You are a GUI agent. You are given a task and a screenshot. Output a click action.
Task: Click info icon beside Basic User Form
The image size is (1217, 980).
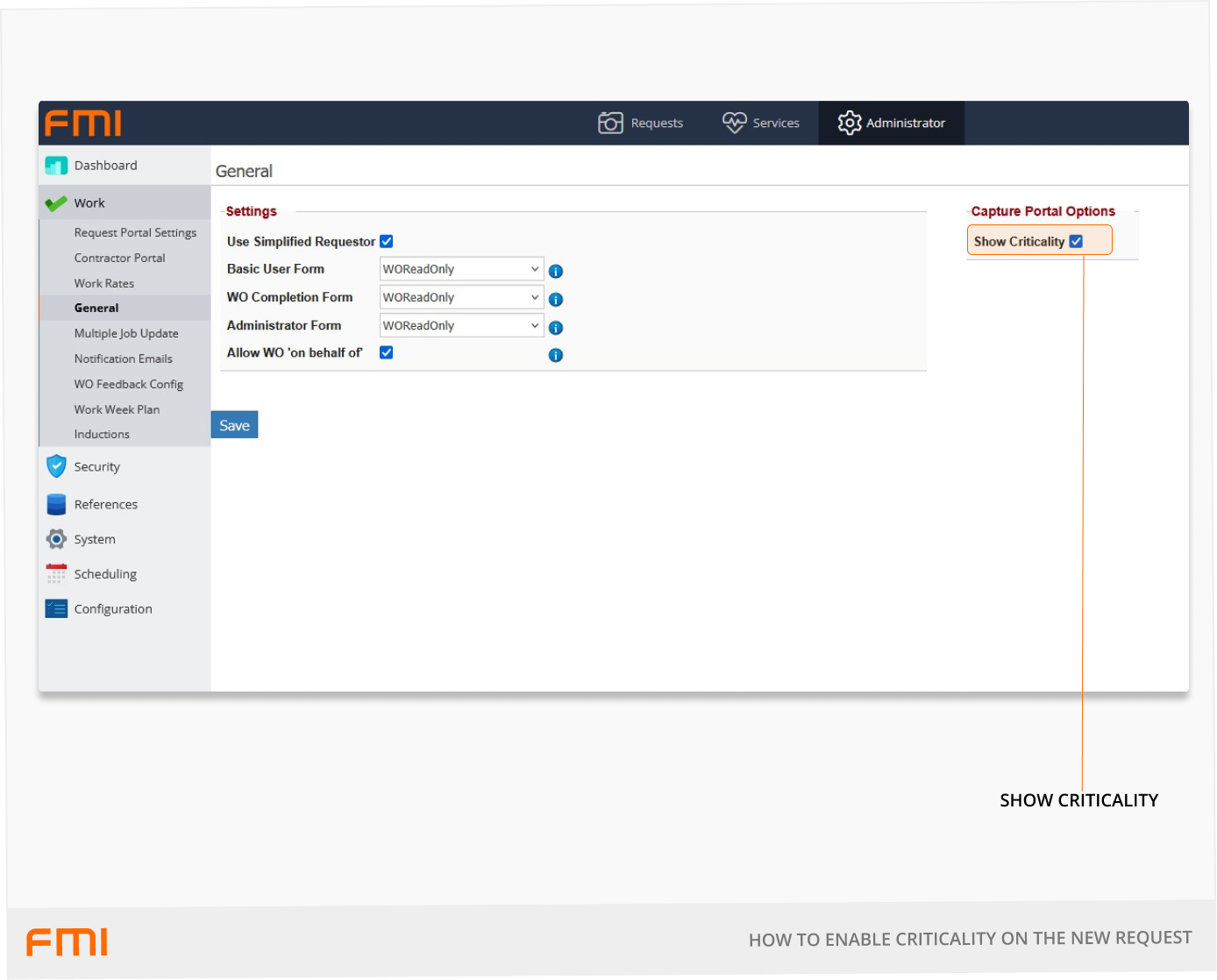point(555,272)
